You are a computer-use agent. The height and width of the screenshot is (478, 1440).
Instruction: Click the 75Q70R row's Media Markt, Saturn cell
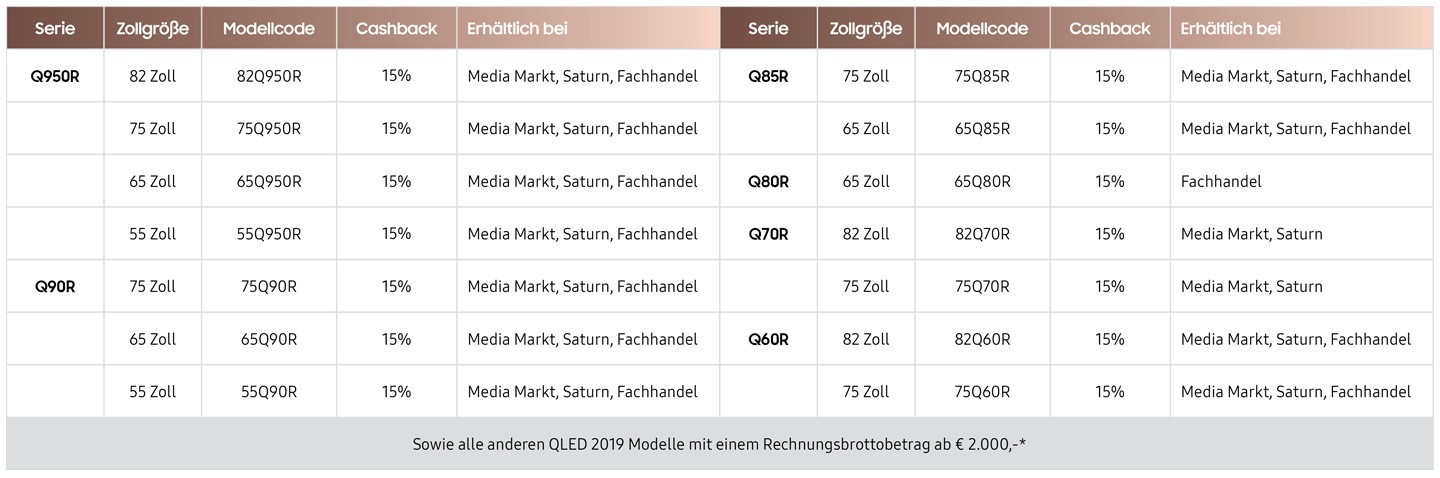point(1301,286)
